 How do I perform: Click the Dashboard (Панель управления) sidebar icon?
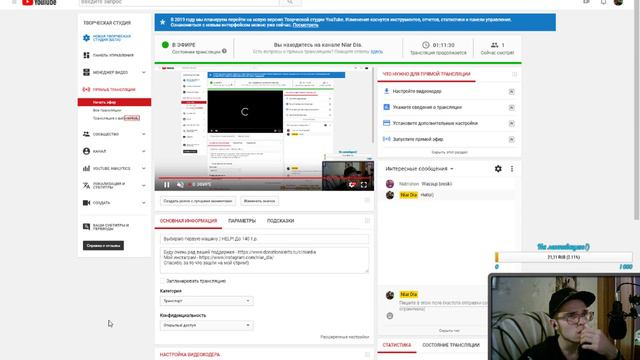(x=86, y=55)
